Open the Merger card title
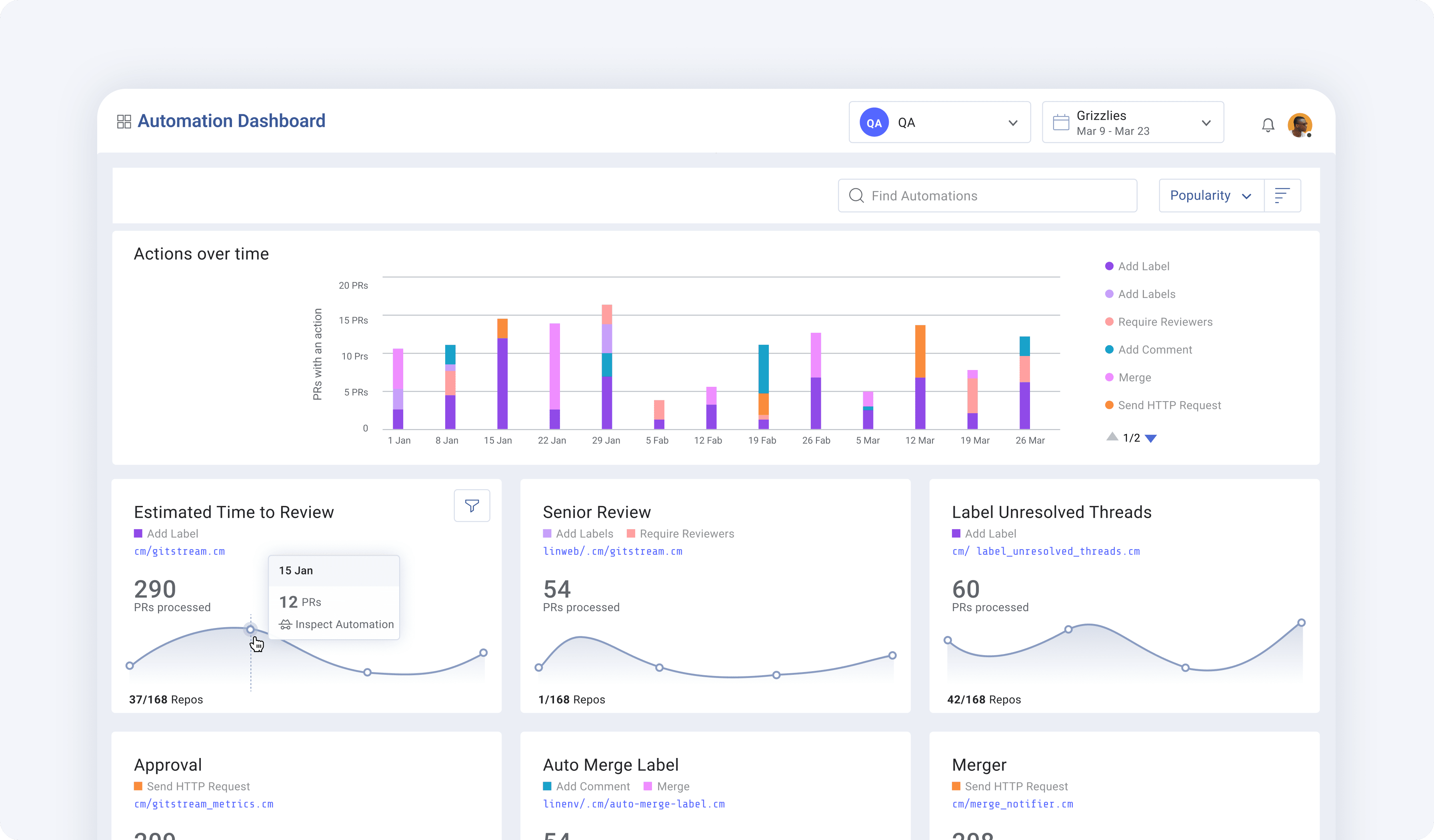1434x840 pixels. coord(979,766)
